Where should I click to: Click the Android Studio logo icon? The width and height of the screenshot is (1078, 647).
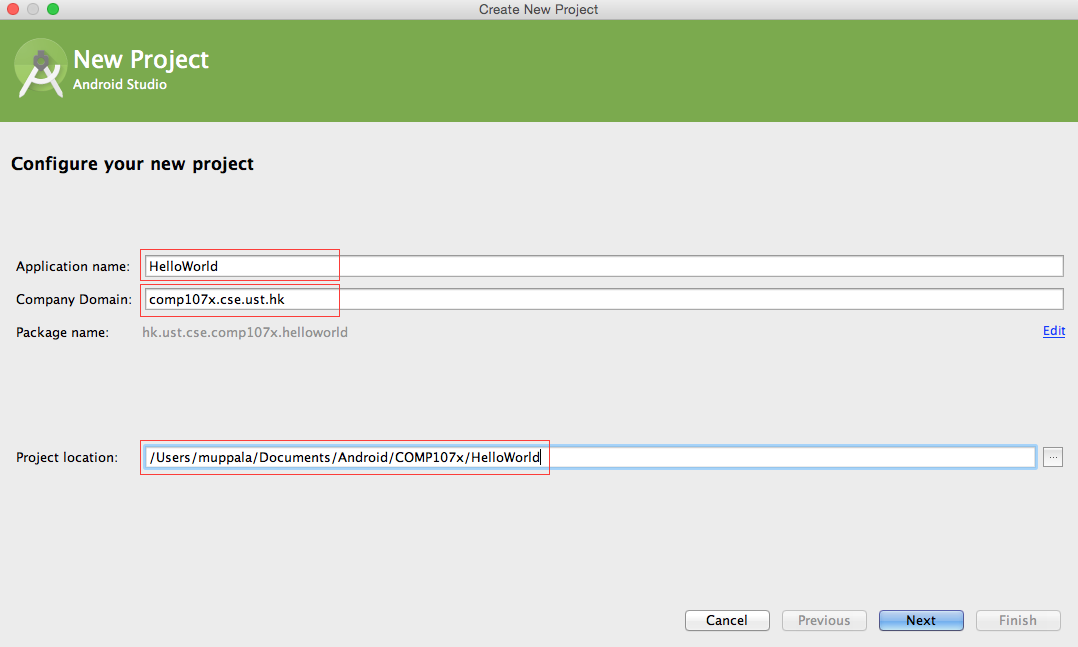coord(40,69)
